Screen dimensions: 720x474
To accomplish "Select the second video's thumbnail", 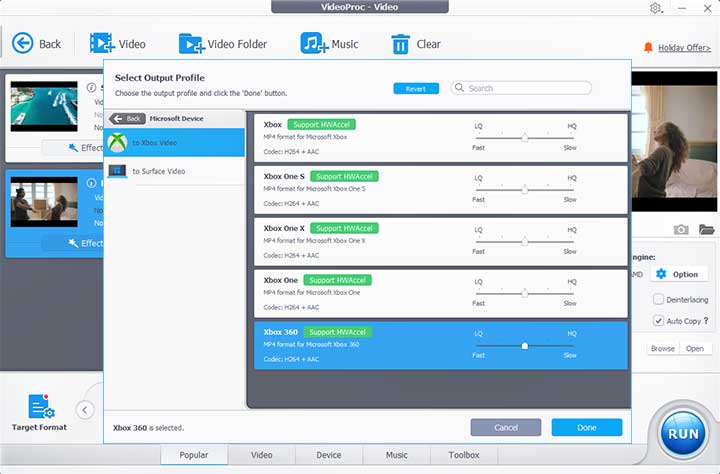I will pos(44,202).
